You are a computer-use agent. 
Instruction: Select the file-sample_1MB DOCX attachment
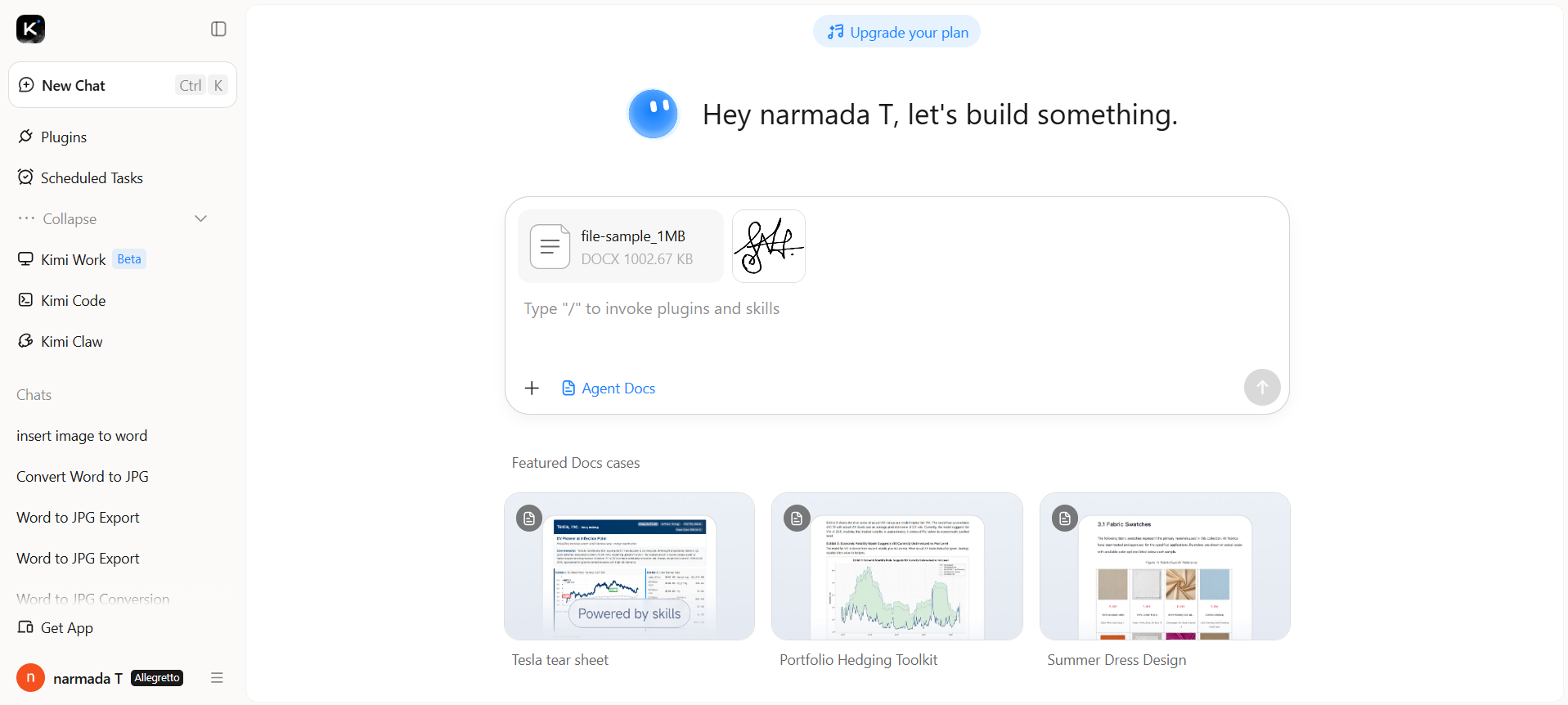pyautogui.click(x=621, y=246)
